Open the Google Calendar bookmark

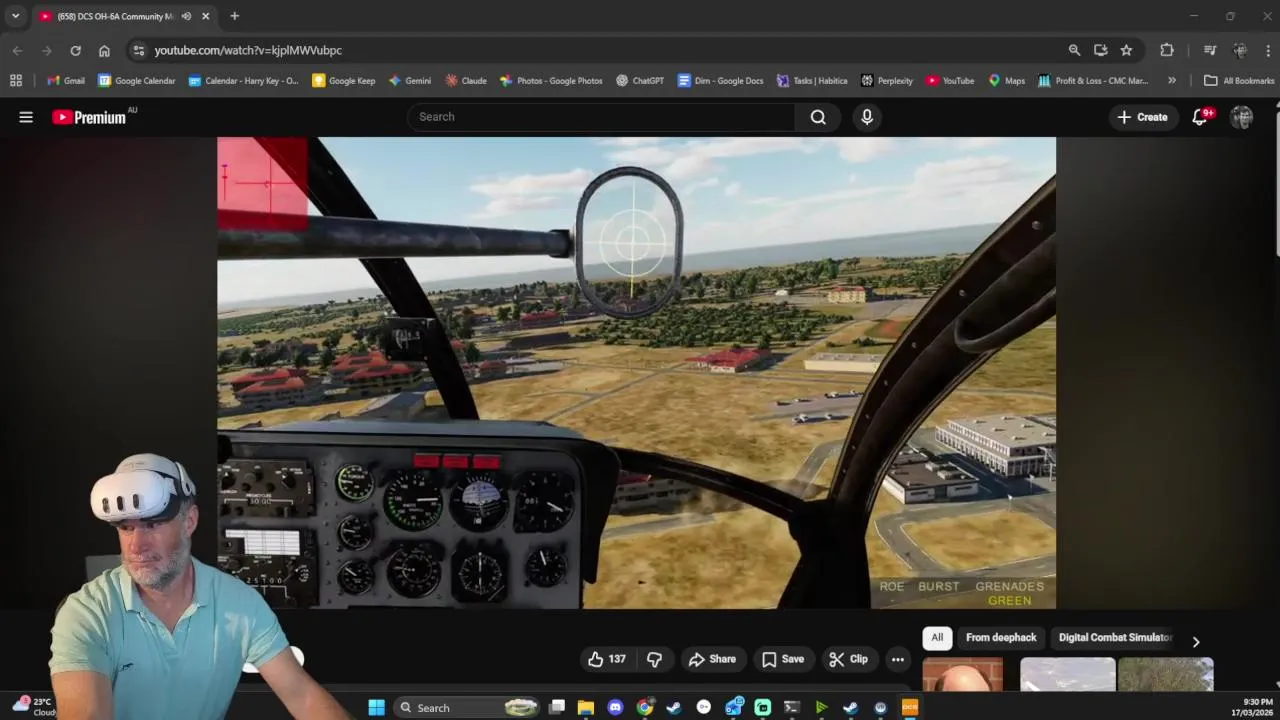137,81
